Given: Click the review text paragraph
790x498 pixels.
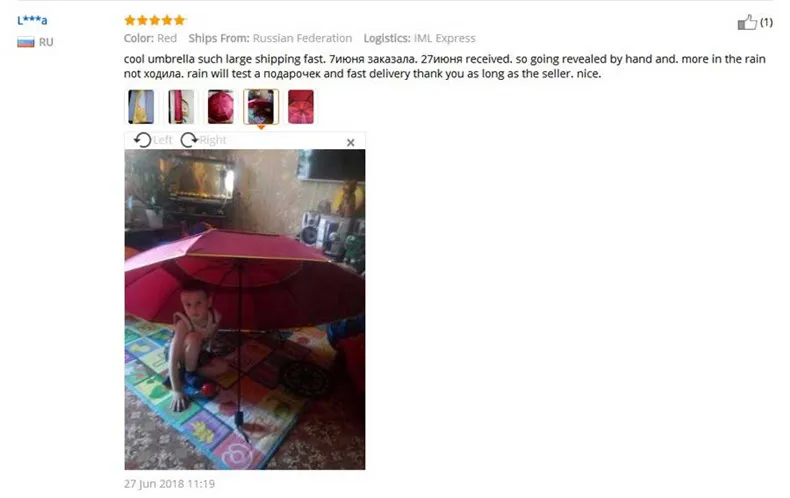Looking at the screenshot, I should (445, 66).
